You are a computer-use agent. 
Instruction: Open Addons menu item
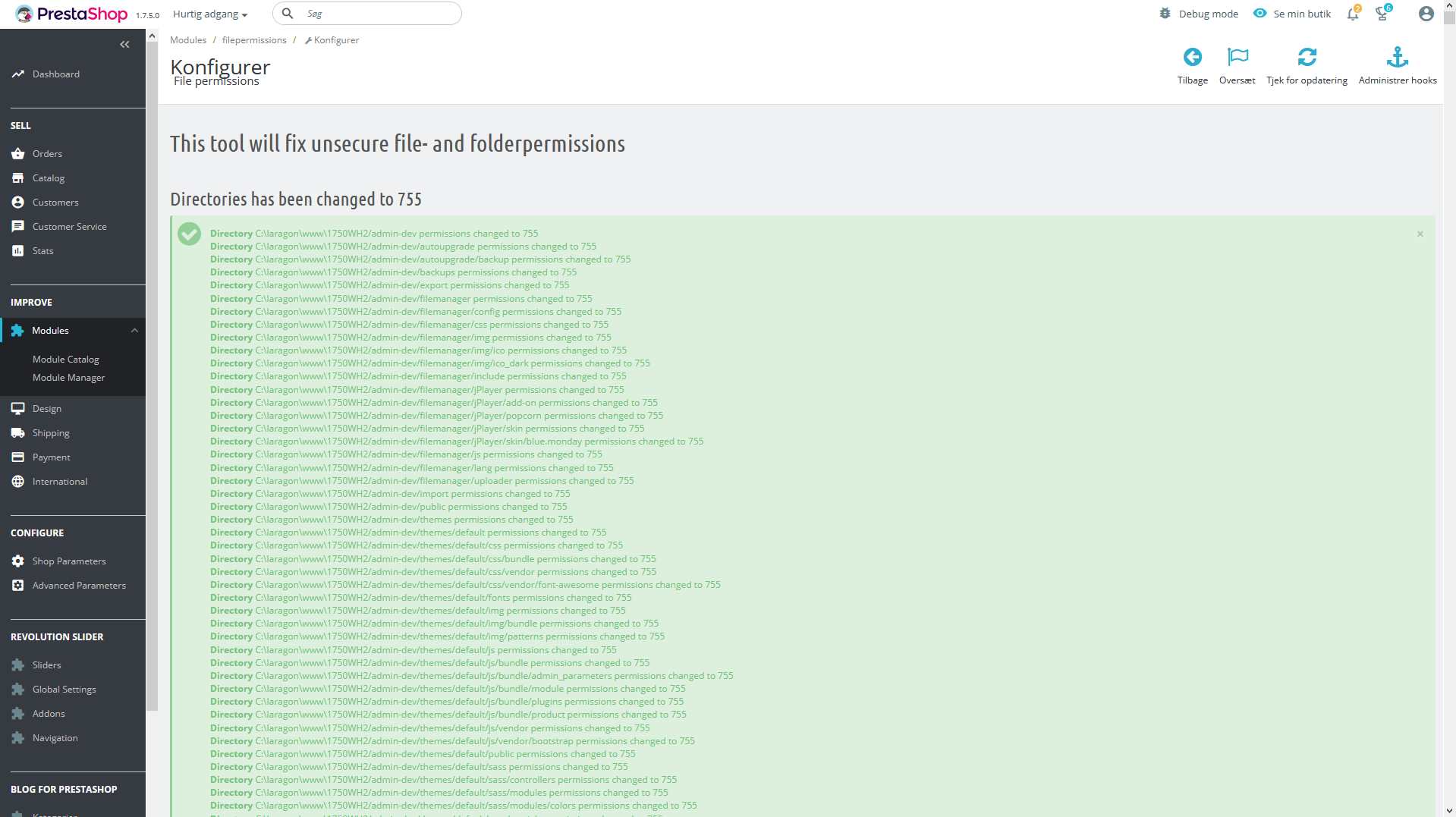pos(49,714)
